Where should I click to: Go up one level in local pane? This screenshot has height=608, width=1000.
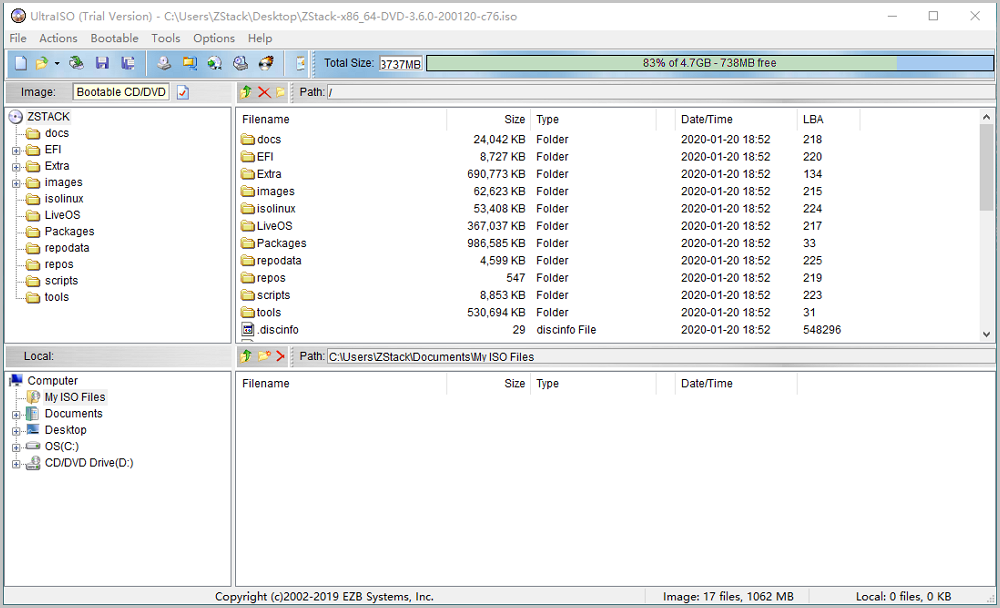[x=246, y=356]
